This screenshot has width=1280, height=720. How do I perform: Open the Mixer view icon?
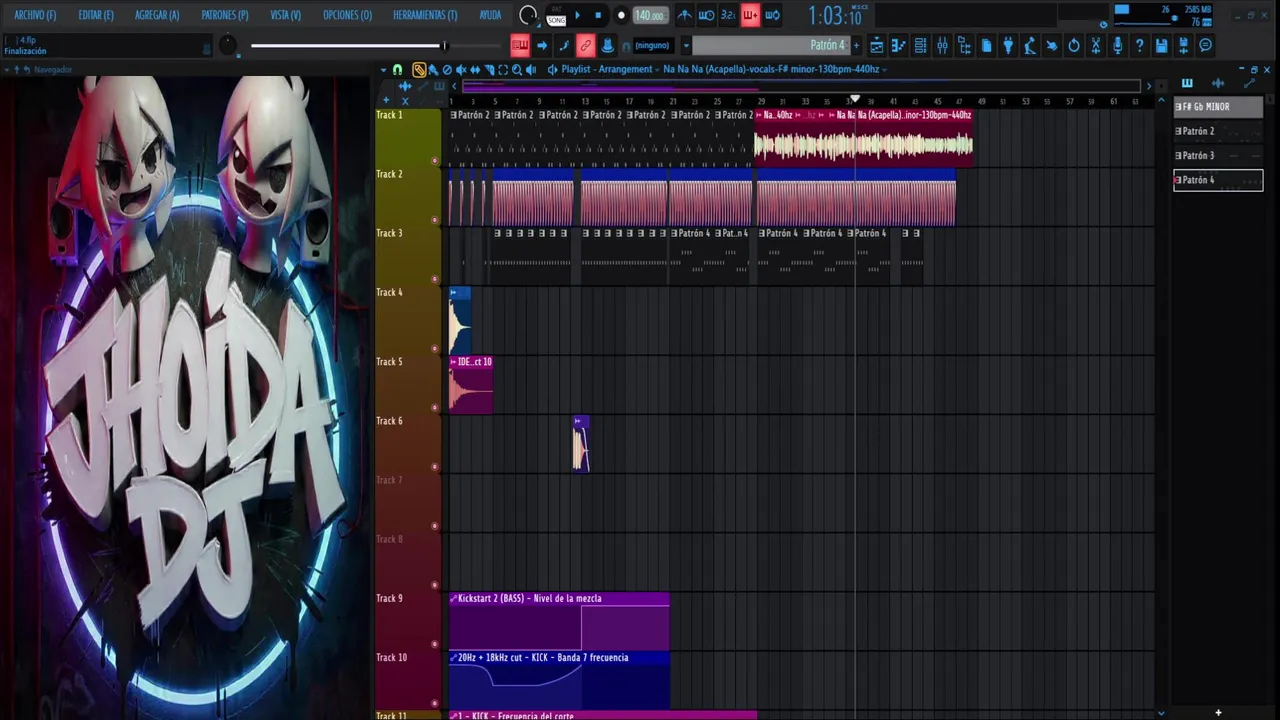[x=942, y=45]
